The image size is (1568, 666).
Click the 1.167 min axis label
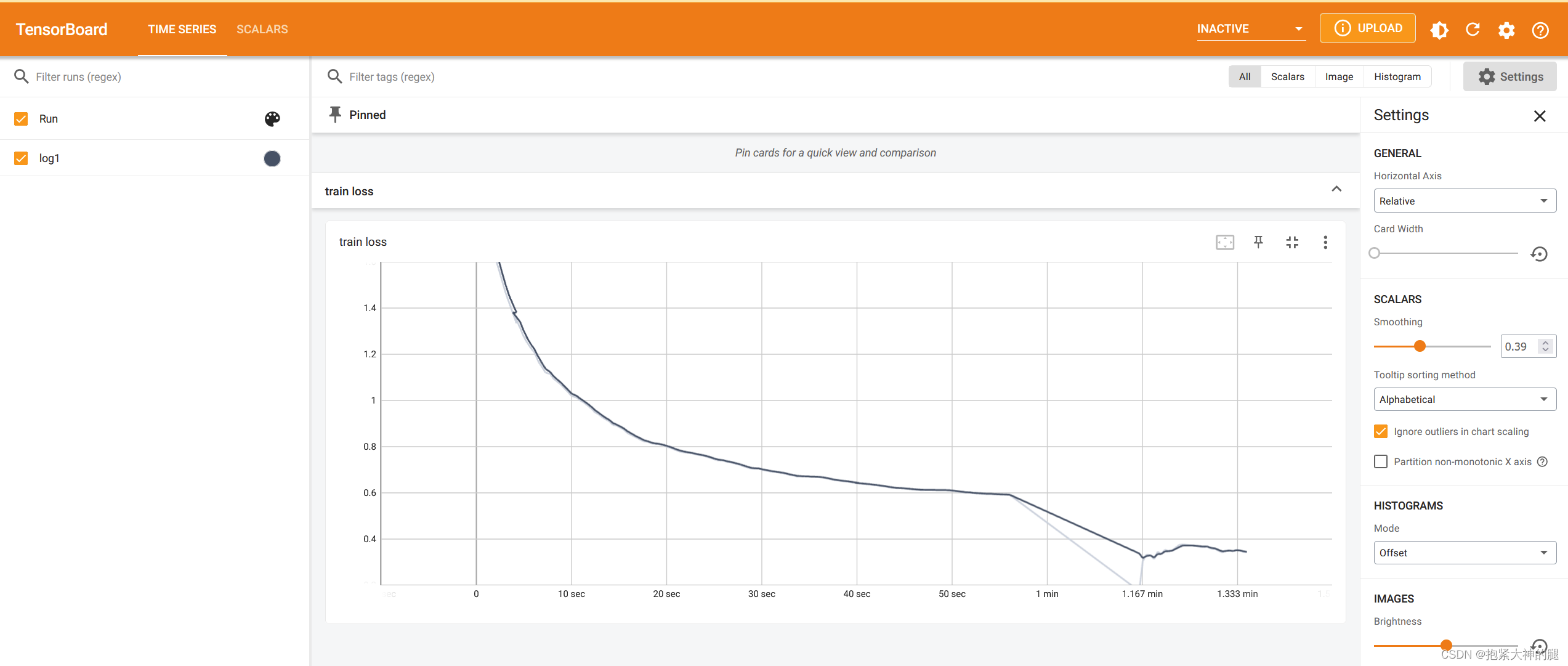1142,594
